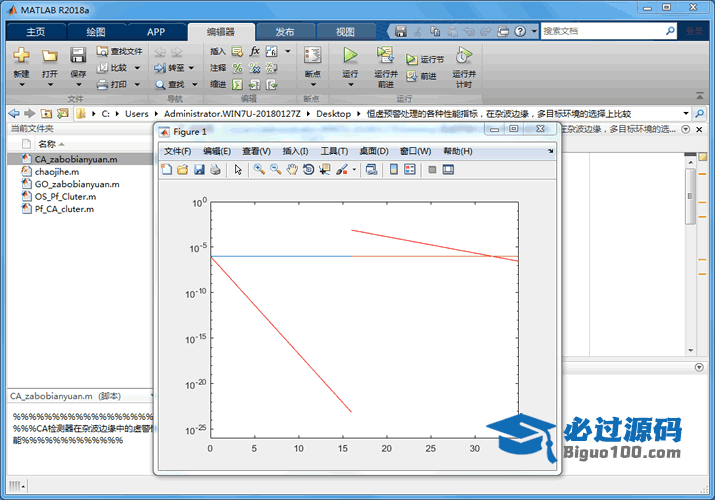Click the Desktop path segment
Screen dimensions: 715x500
point(333,114)
